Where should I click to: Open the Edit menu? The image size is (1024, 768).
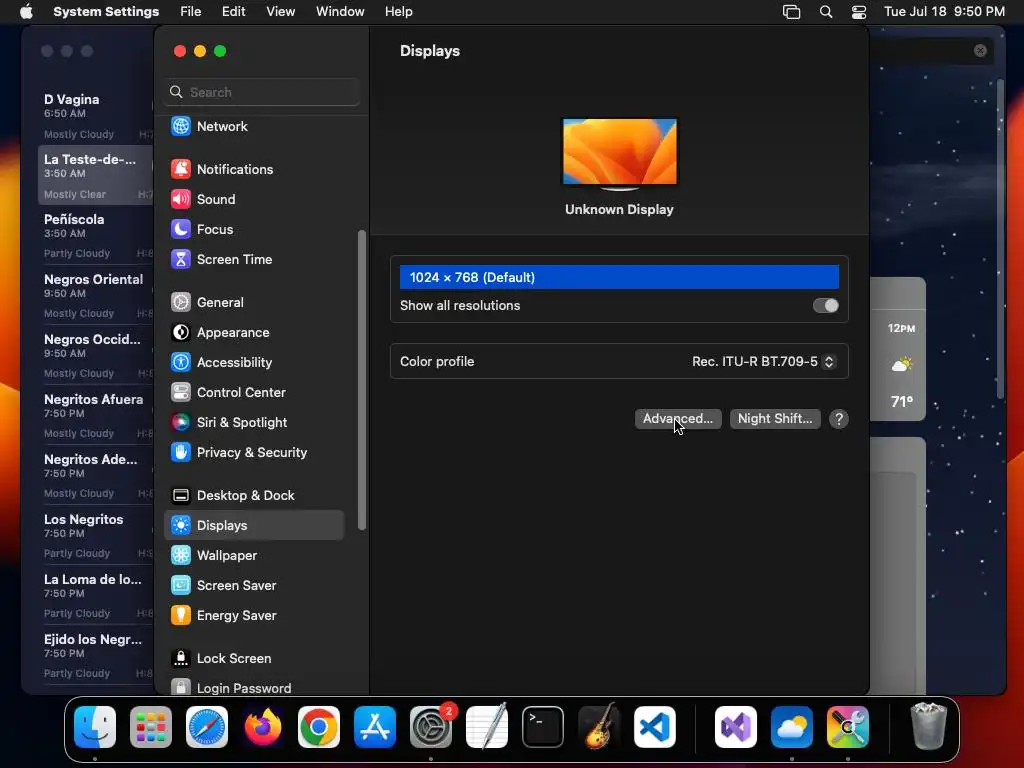pos(233,12)
